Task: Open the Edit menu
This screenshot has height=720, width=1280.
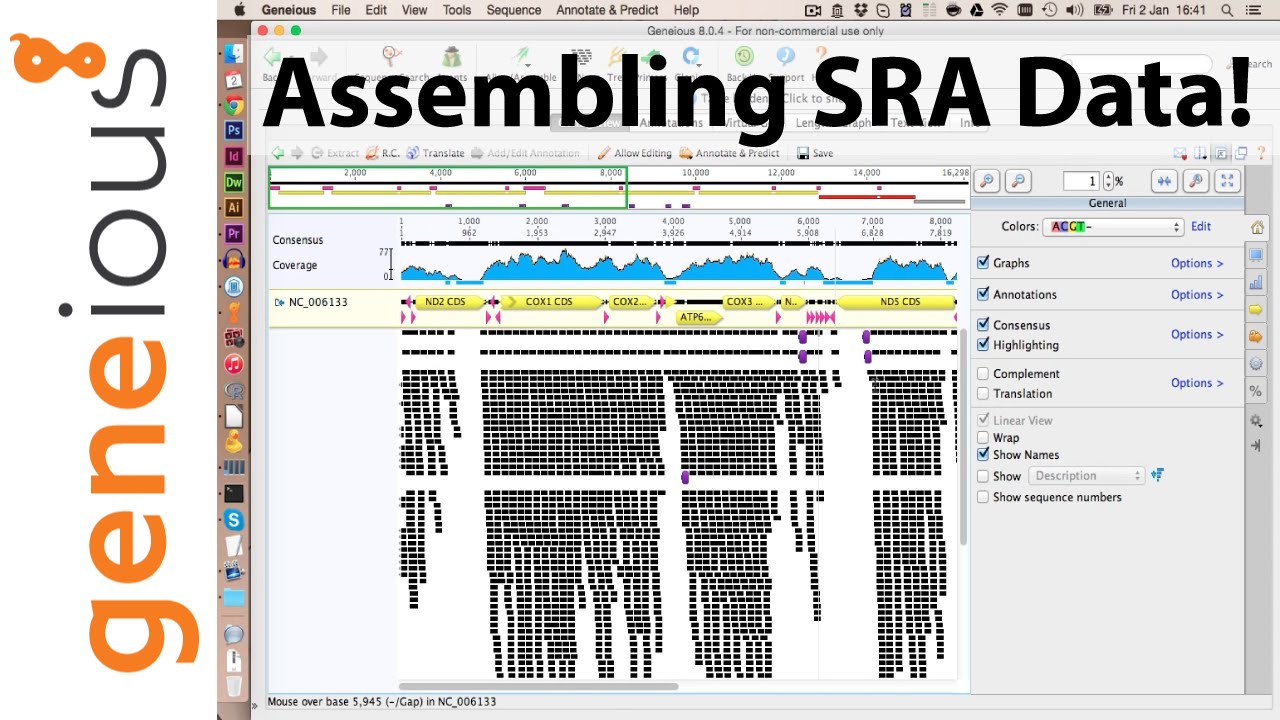Action: pyautogui.click(x=376, y=10)
